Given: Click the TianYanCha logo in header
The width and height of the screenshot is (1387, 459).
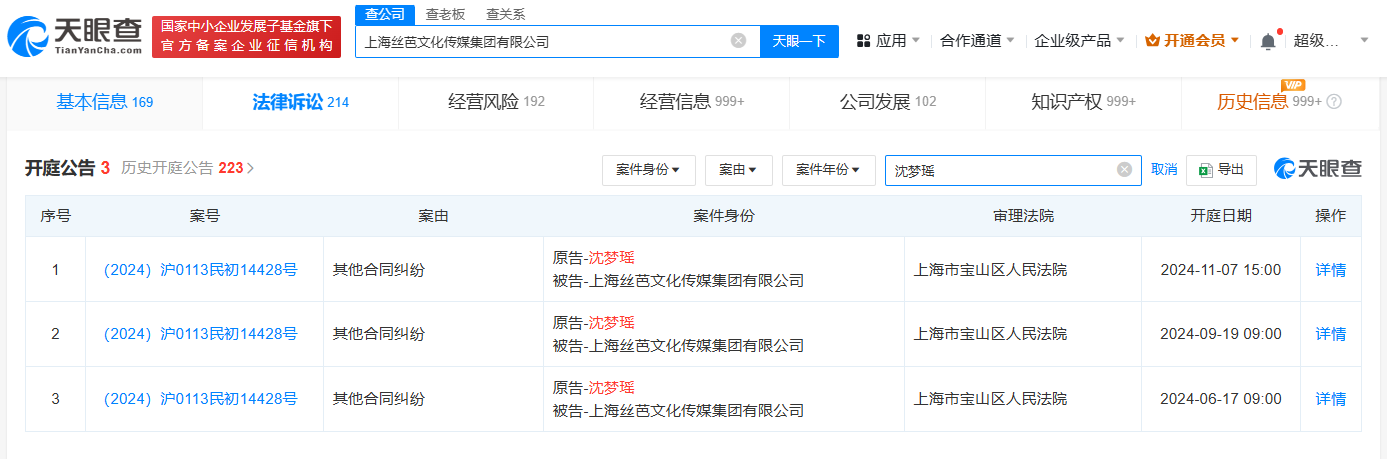Looking at the screenshot, I should pos(74,37).
